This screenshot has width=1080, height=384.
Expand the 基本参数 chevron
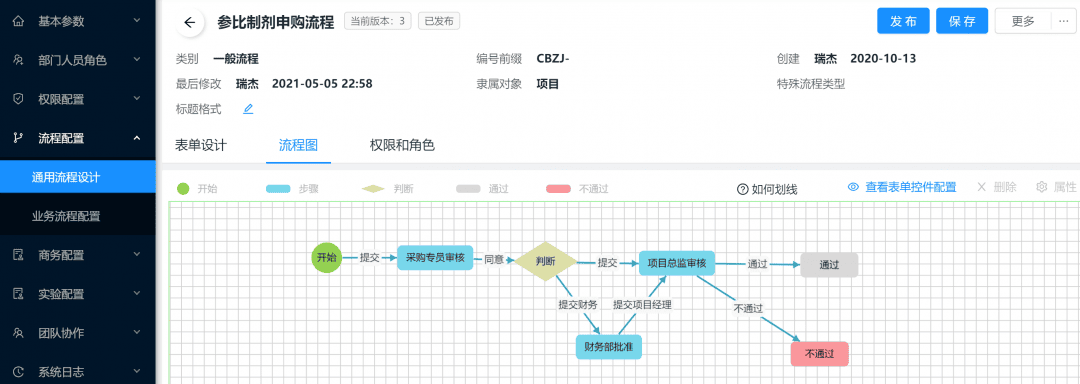137,21
